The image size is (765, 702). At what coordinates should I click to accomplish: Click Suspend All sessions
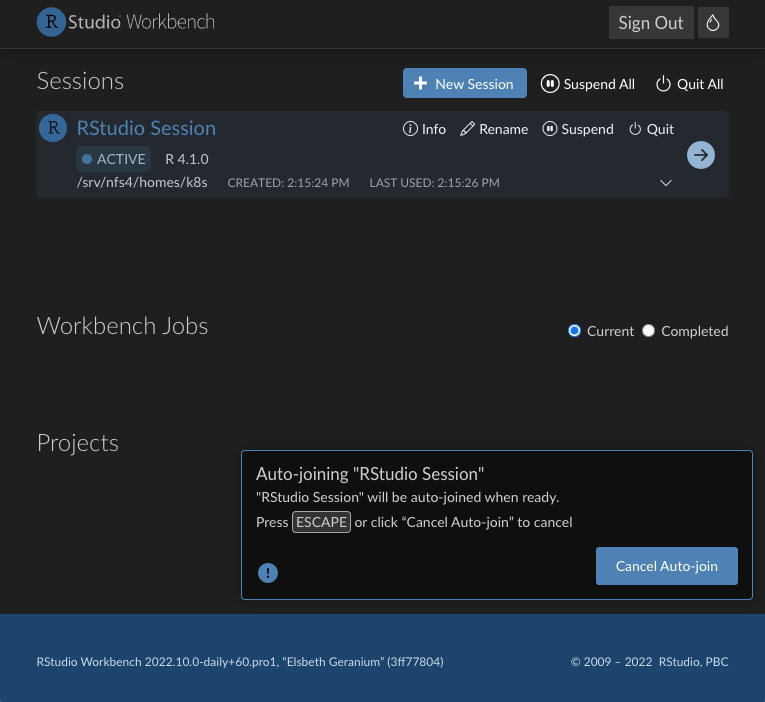588,84
